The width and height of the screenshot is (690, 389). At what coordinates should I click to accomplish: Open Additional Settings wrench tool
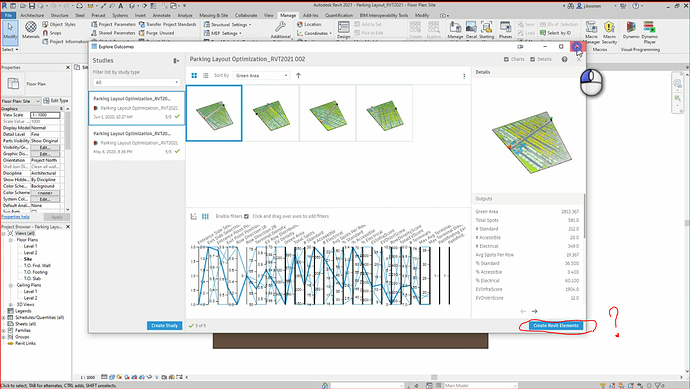[280, 30]
